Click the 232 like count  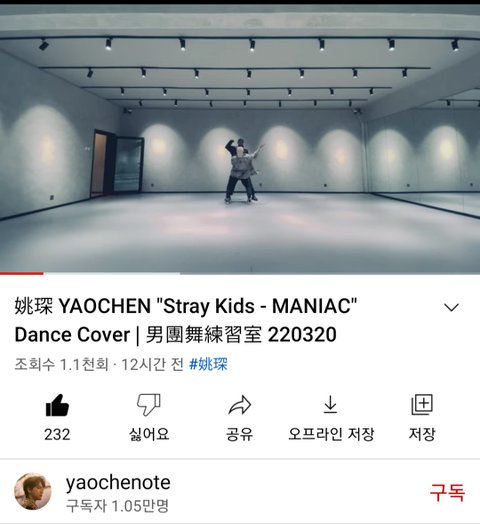pyautogui.click(x=57, y=434)
